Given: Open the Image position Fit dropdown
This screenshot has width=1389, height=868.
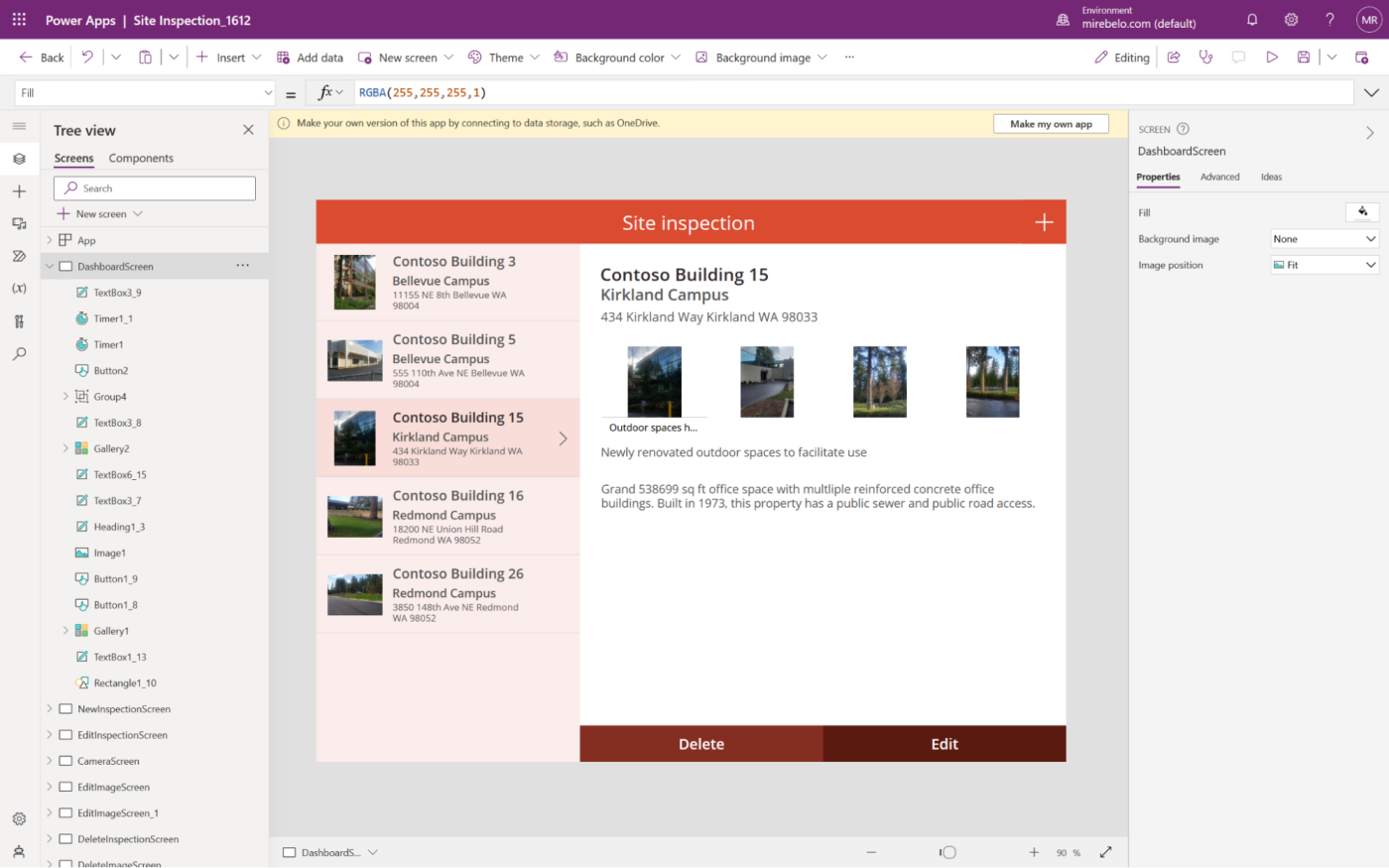Looking at the screenshot, I should [x=1326, y=265].
